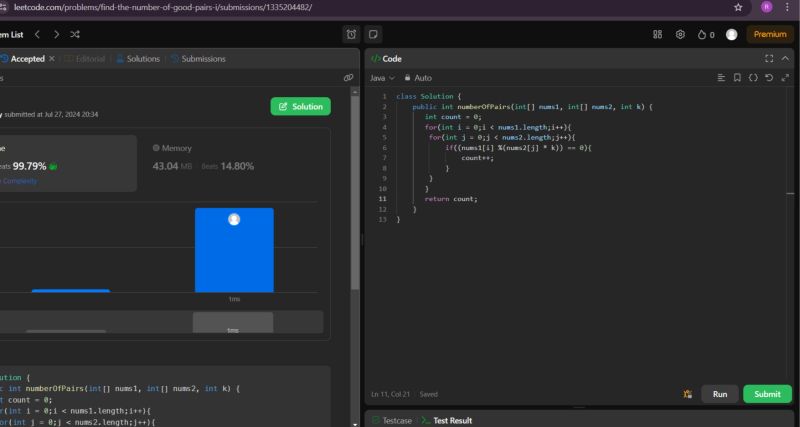Open the notes sticky icon
The image size is (800, 427).
[373, 34]
